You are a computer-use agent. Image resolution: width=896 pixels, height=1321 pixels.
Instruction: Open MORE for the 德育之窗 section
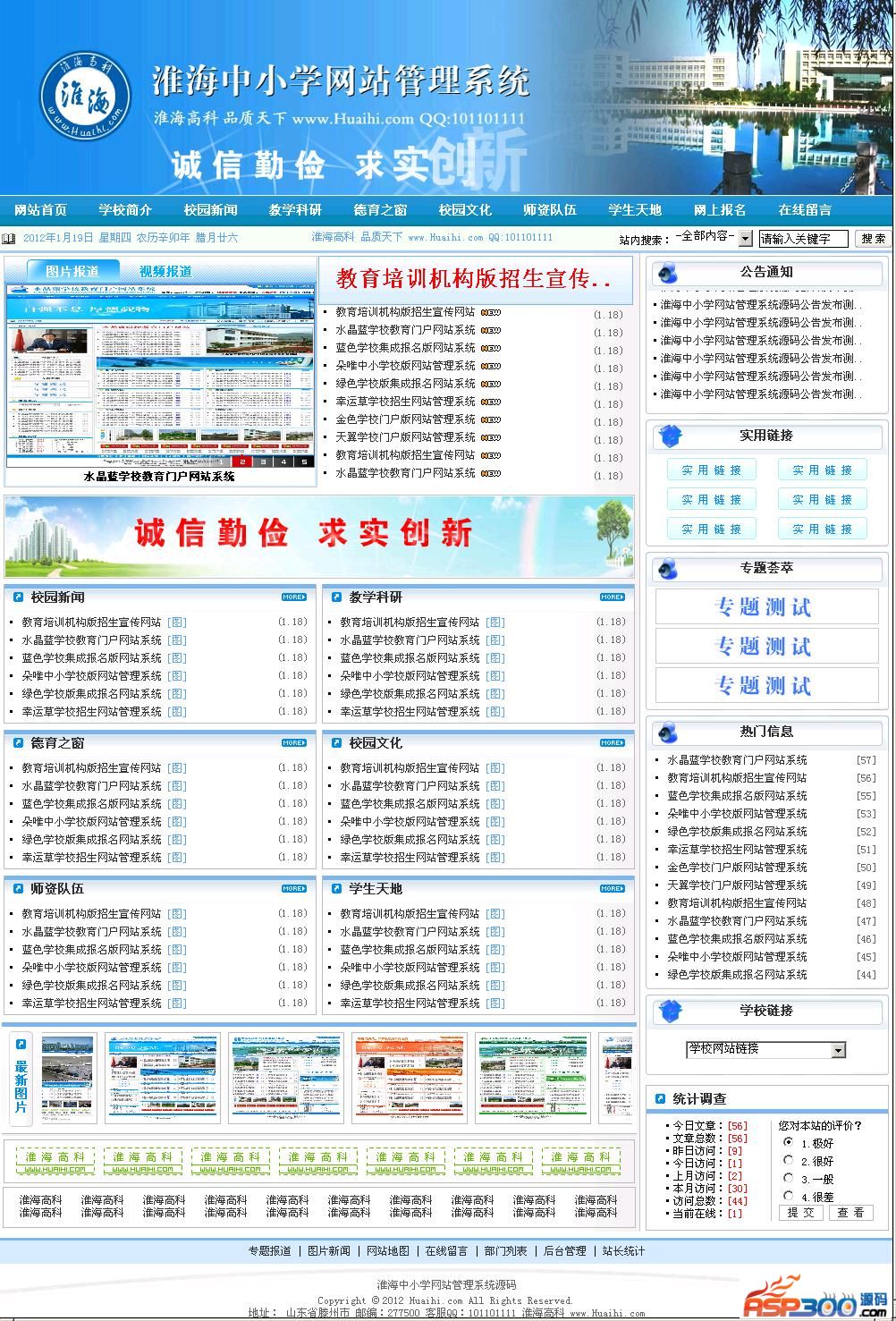[294, 742]
